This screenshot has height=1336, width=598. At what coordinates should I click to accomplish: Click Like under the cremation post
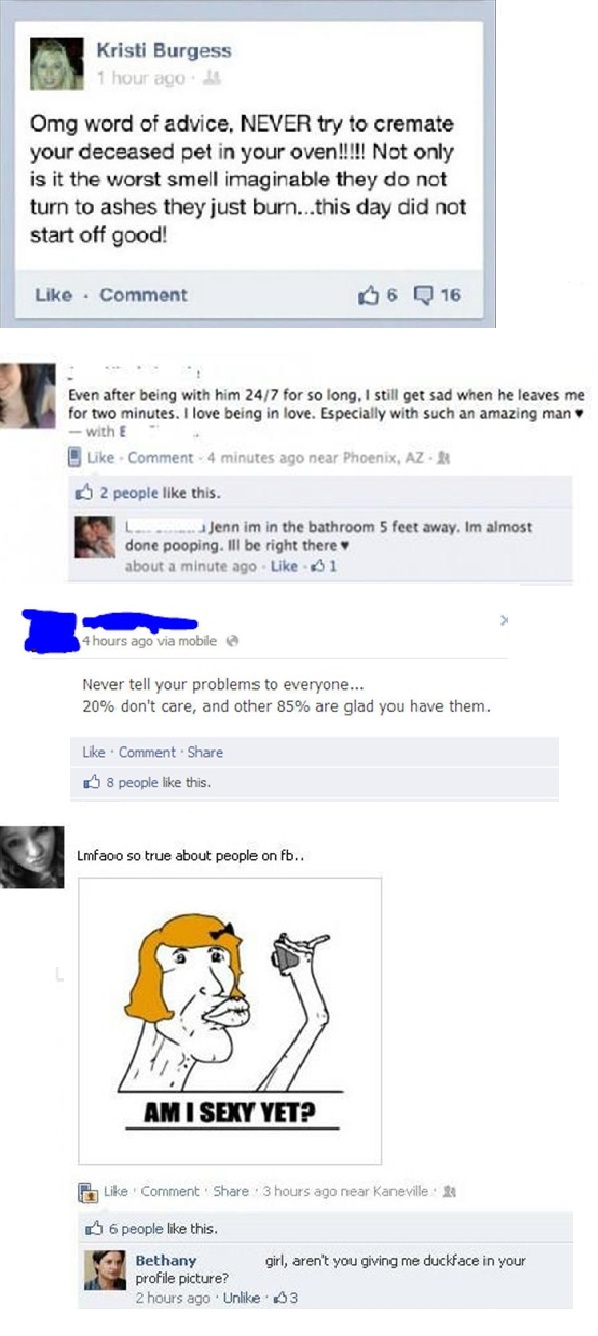click(52, 295)
